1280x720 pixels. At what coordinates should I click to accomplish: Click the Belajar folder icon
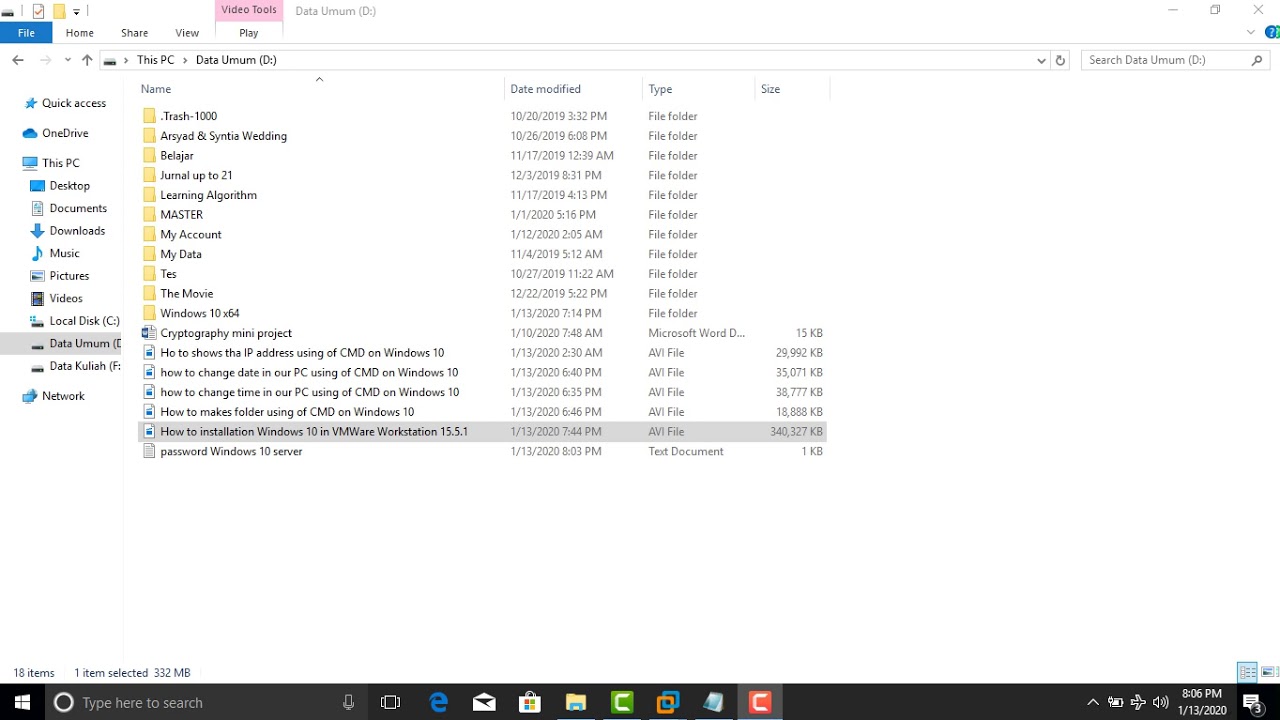[x=149, y=155]
